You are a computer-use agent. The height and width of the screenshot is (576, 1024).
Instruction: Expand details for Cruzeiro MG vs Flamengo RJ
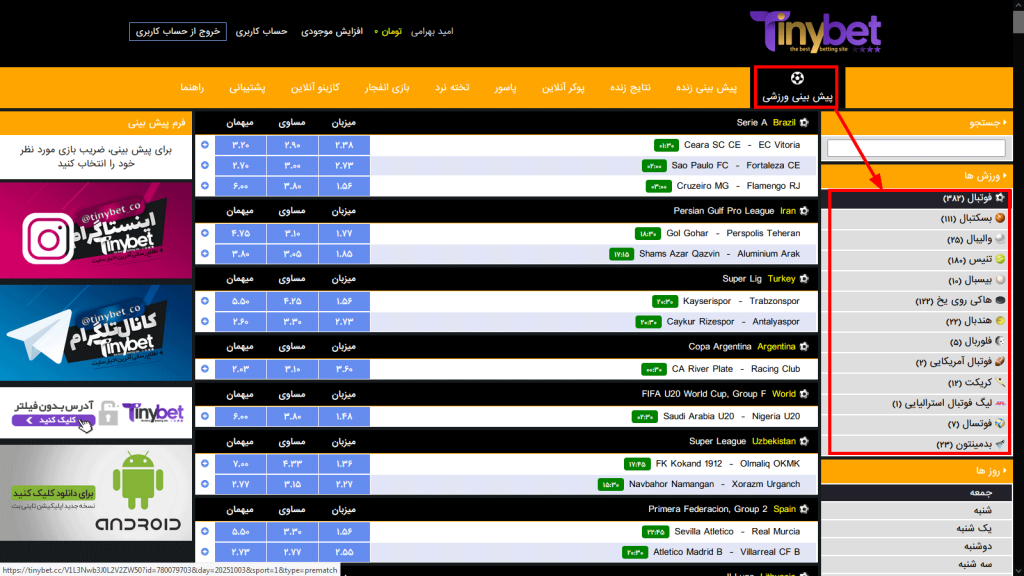click(x=205, y=186)
